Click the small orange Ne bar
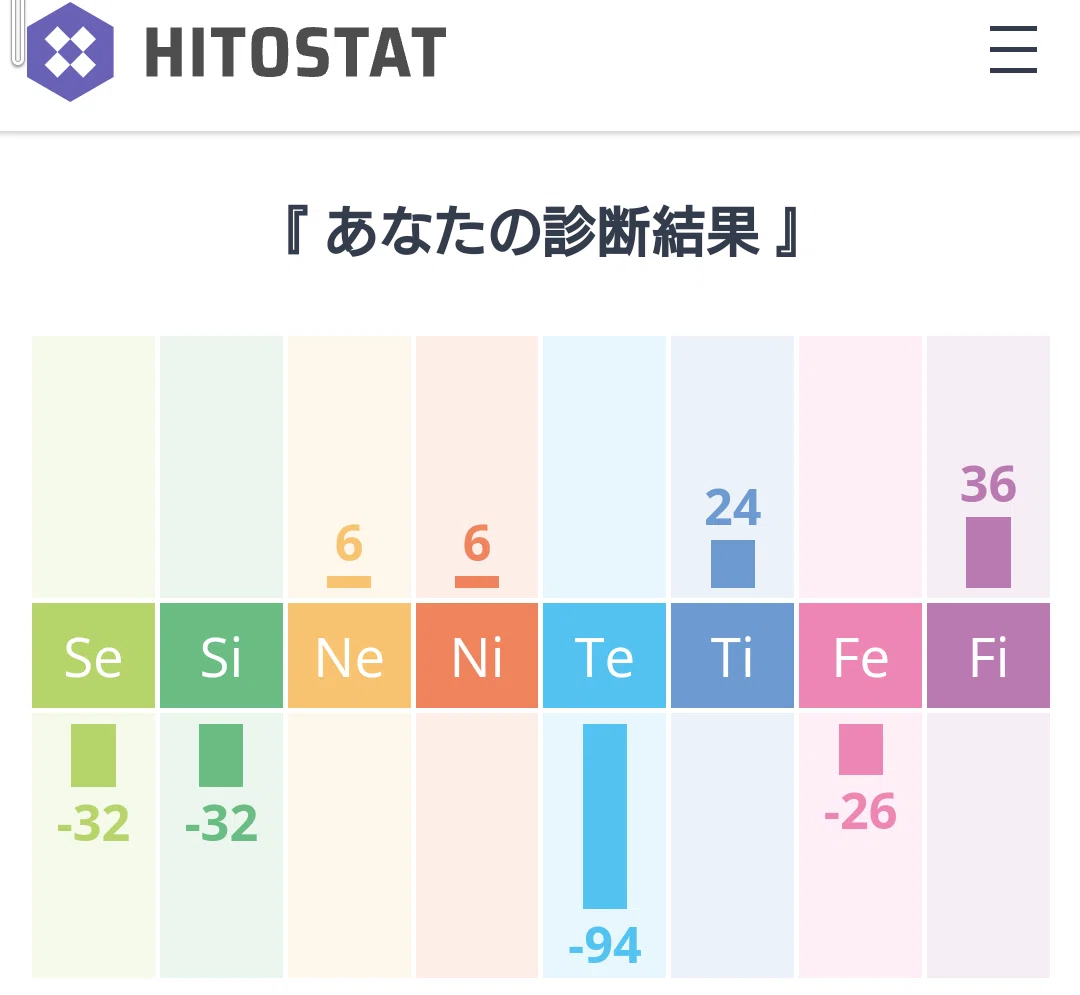 [x=349, y=582]
